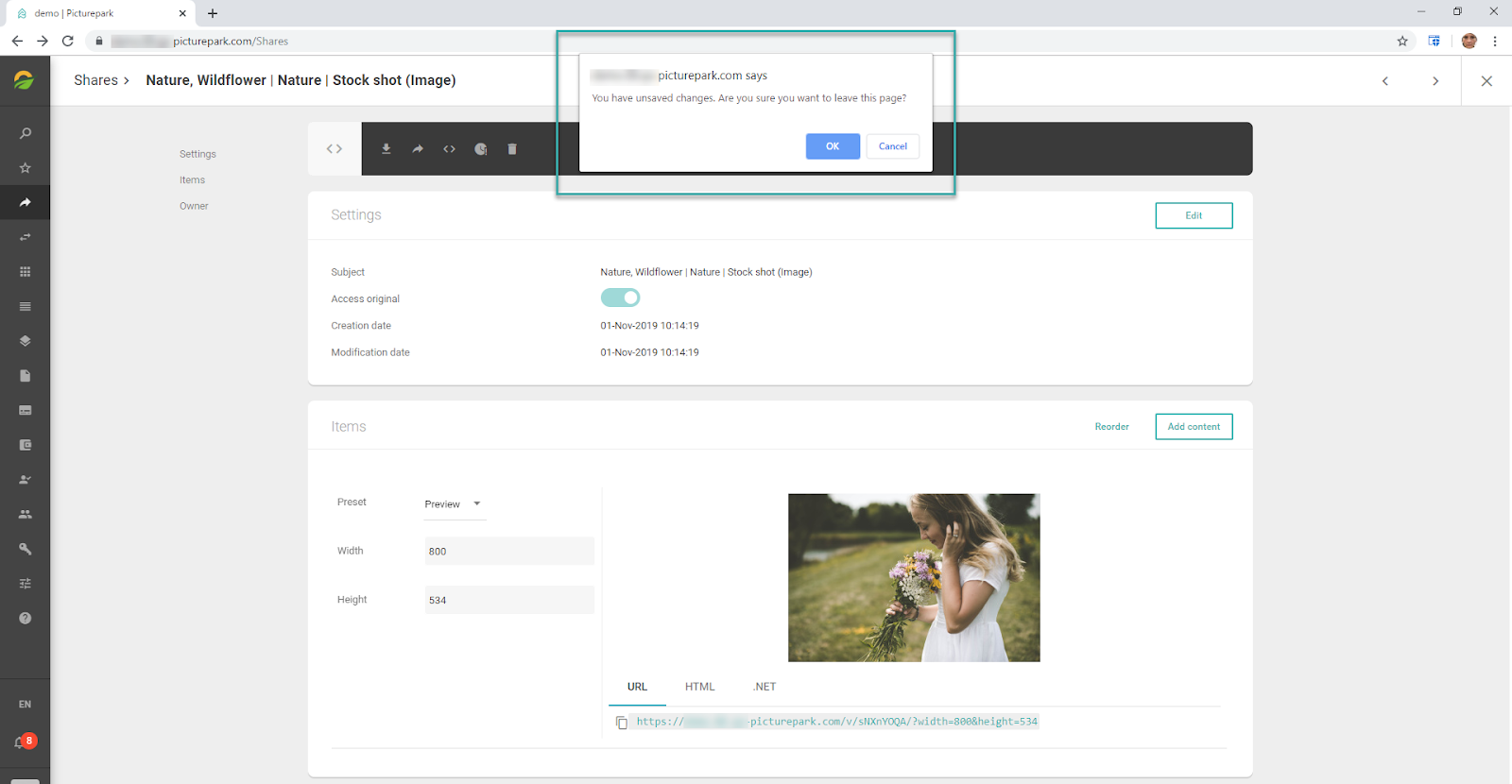Open the card-shaped sidebar icon

coord(26,411)
